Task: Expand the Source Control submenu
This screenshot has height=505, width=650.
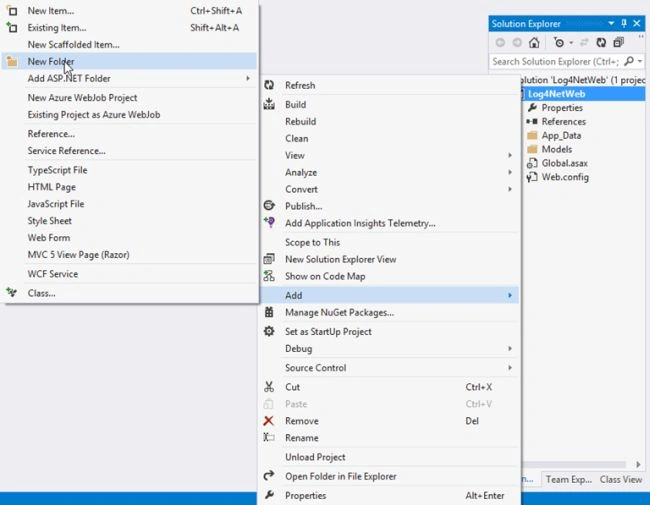Action: coord(390,368)
